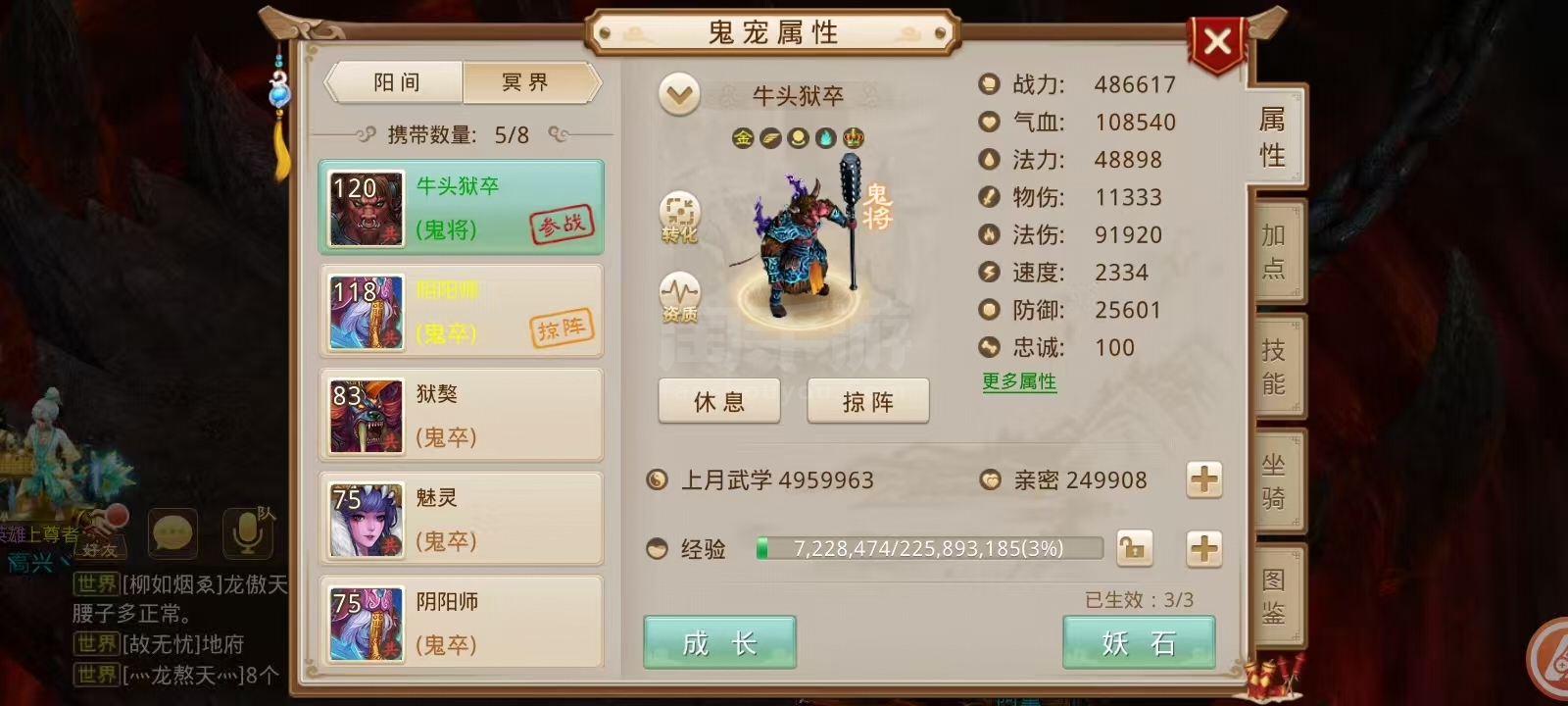
Task: Tap the microphone voice chat icon
Action: (246, 534)
